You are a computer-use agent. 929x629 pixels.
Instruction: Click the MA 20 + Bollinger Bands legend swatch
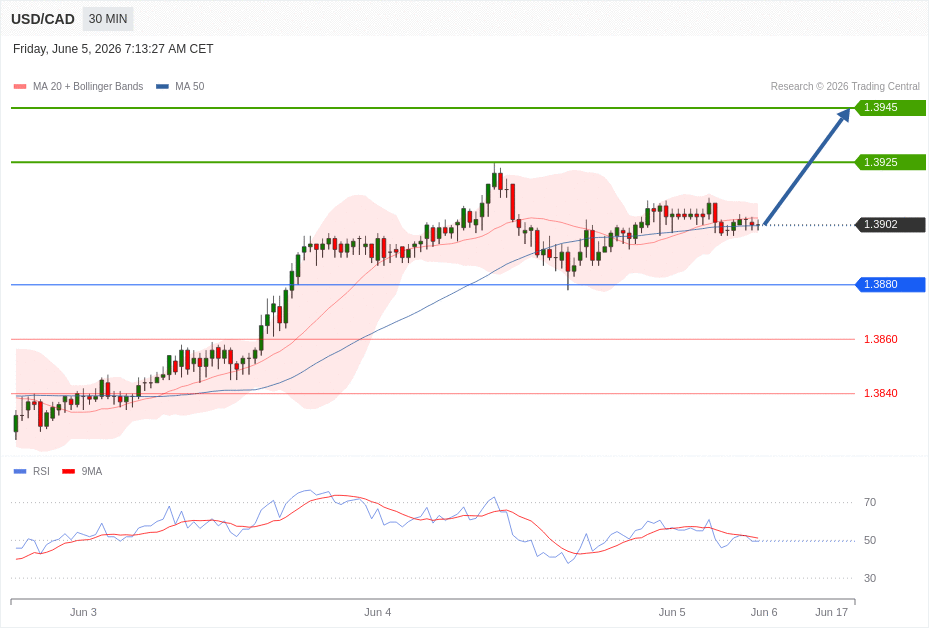pyautogui.click(x=20, y=86)
